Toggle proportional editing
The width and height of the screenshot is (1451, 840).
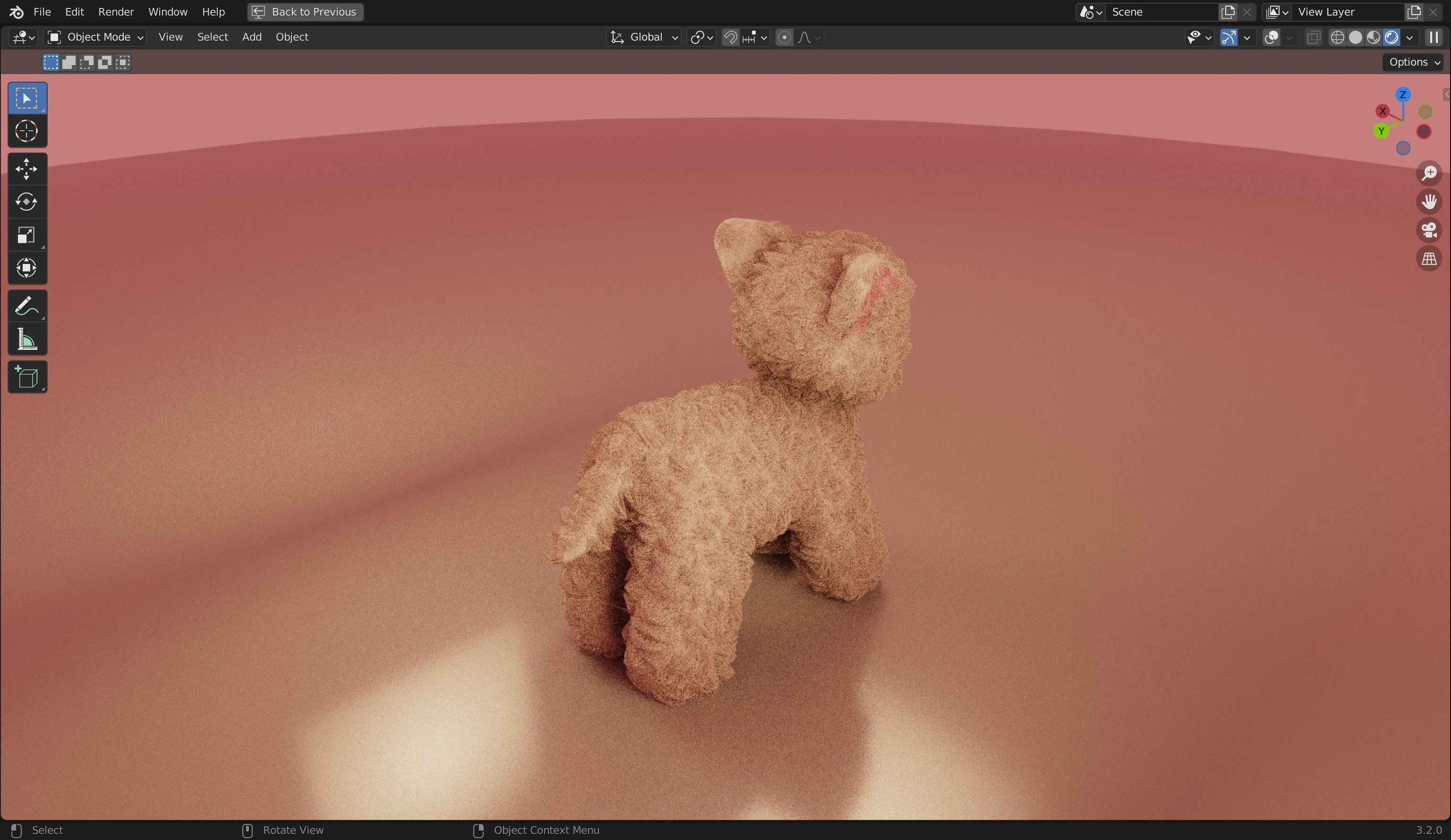pyautogui.click(x=784, y=37)
